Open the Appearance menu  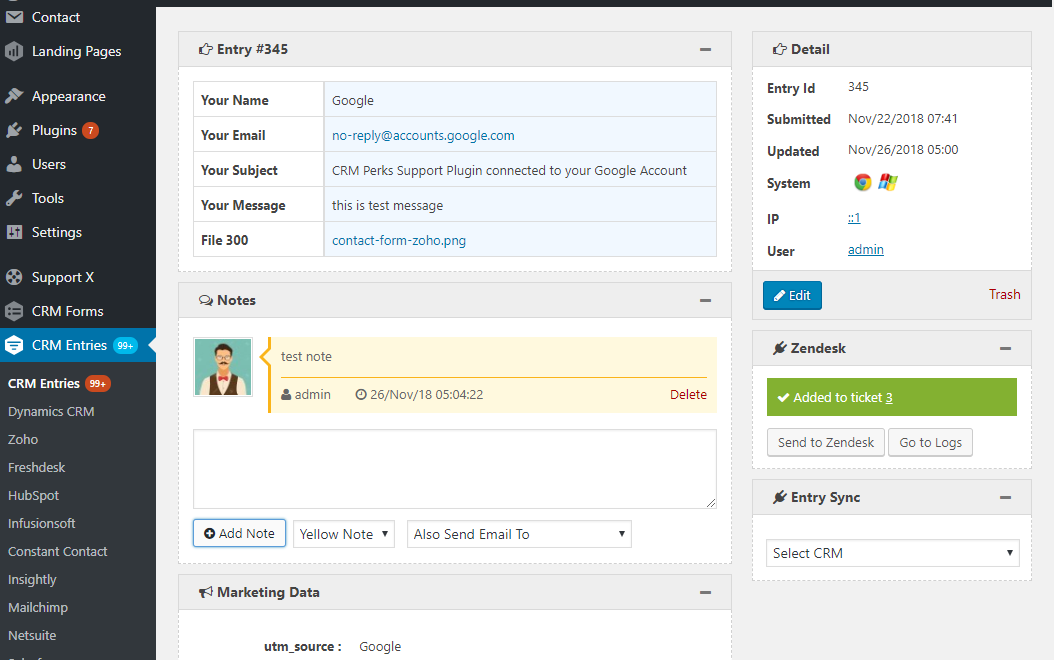[x=69, y=96]
